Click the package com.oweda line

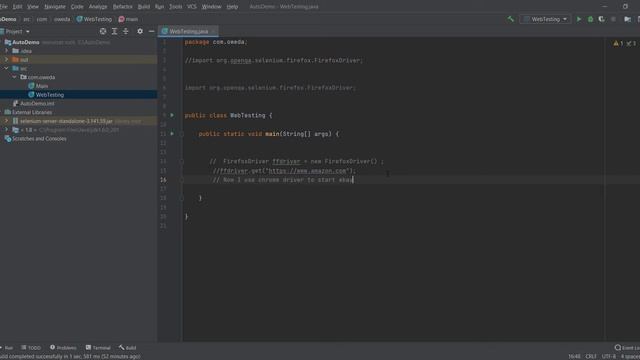click(216, 42)
